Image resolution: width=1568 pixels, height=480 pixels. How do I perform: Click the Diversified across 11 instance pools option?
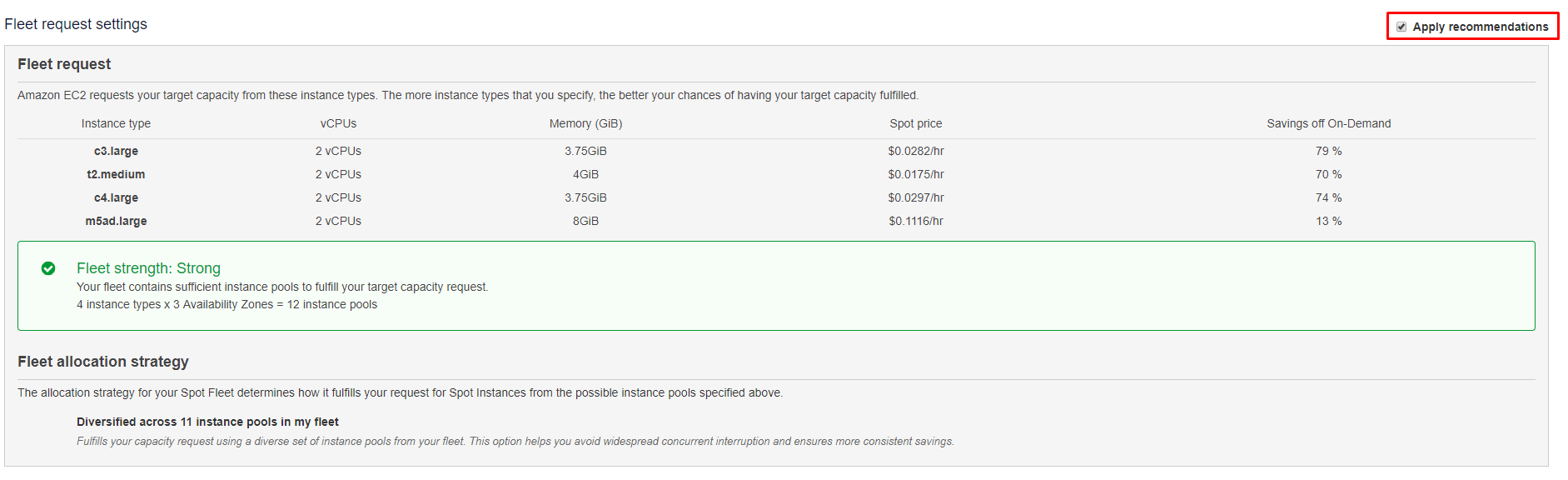207,422
